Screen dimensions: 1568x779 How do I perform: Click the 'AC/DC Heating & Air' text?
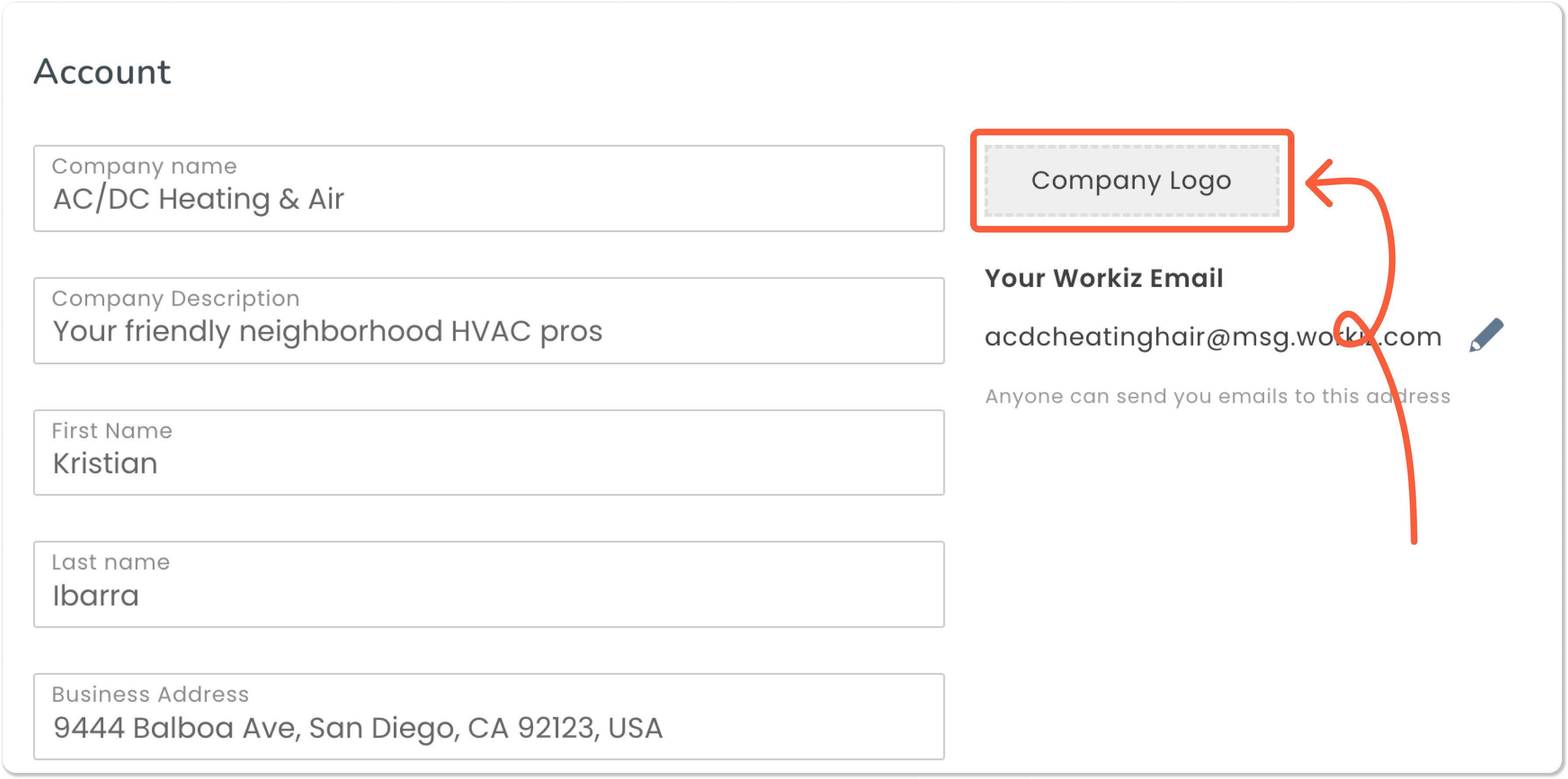198,199
